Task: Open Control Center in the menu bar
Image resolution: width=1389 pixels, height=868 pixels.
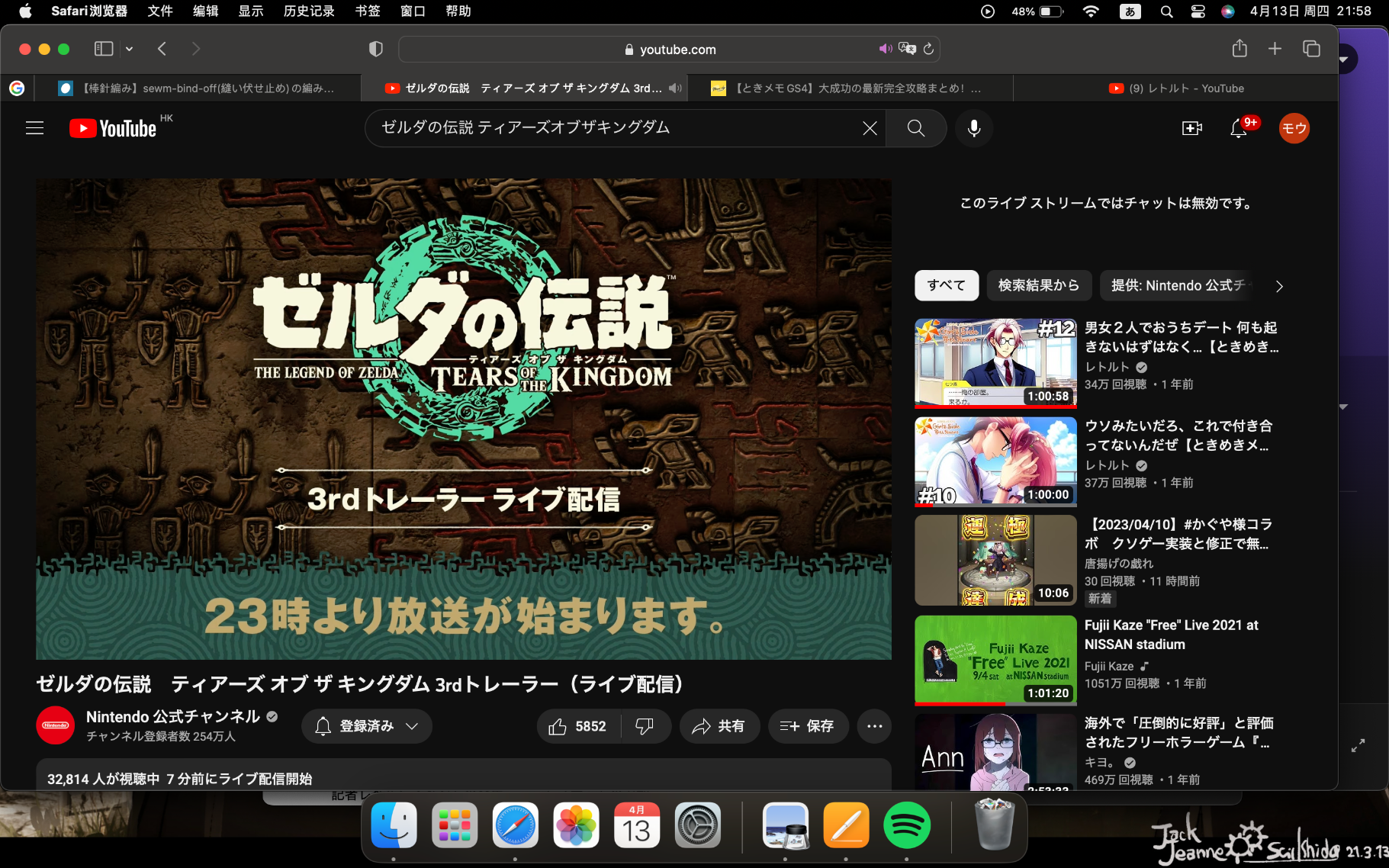Action: [x=1198, y=11]
